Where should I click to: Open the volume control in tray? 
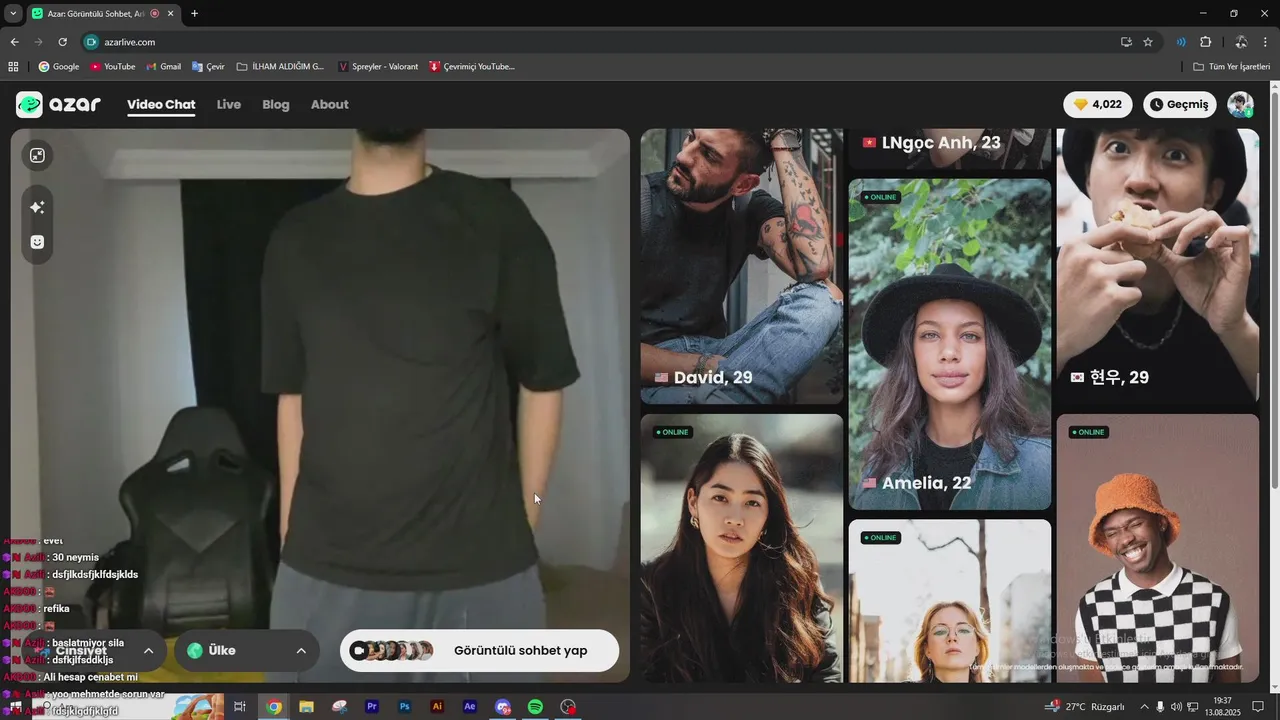pyautogui.click(x=1176, y=707)
